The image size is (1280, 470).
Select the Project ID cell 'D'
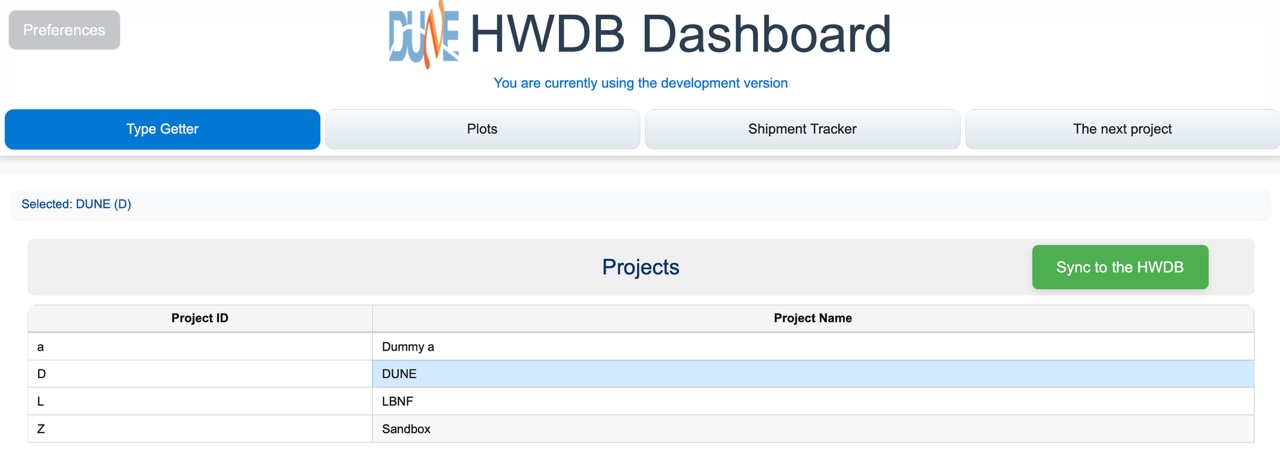click(200, 374)
